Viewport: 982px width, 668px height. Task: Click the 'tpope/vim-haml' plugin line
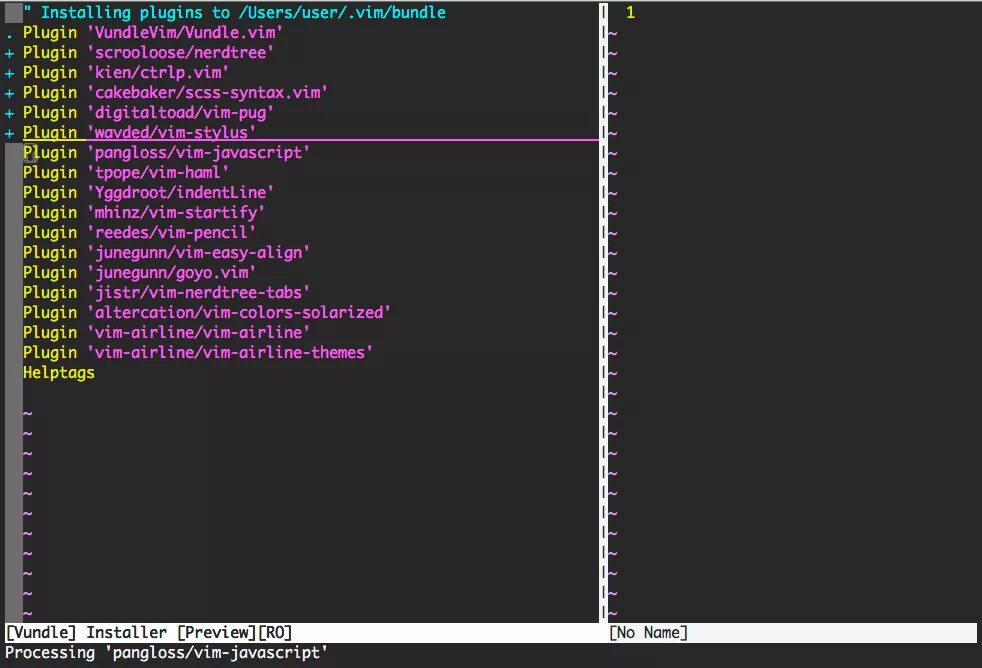[x=126, y=173]
